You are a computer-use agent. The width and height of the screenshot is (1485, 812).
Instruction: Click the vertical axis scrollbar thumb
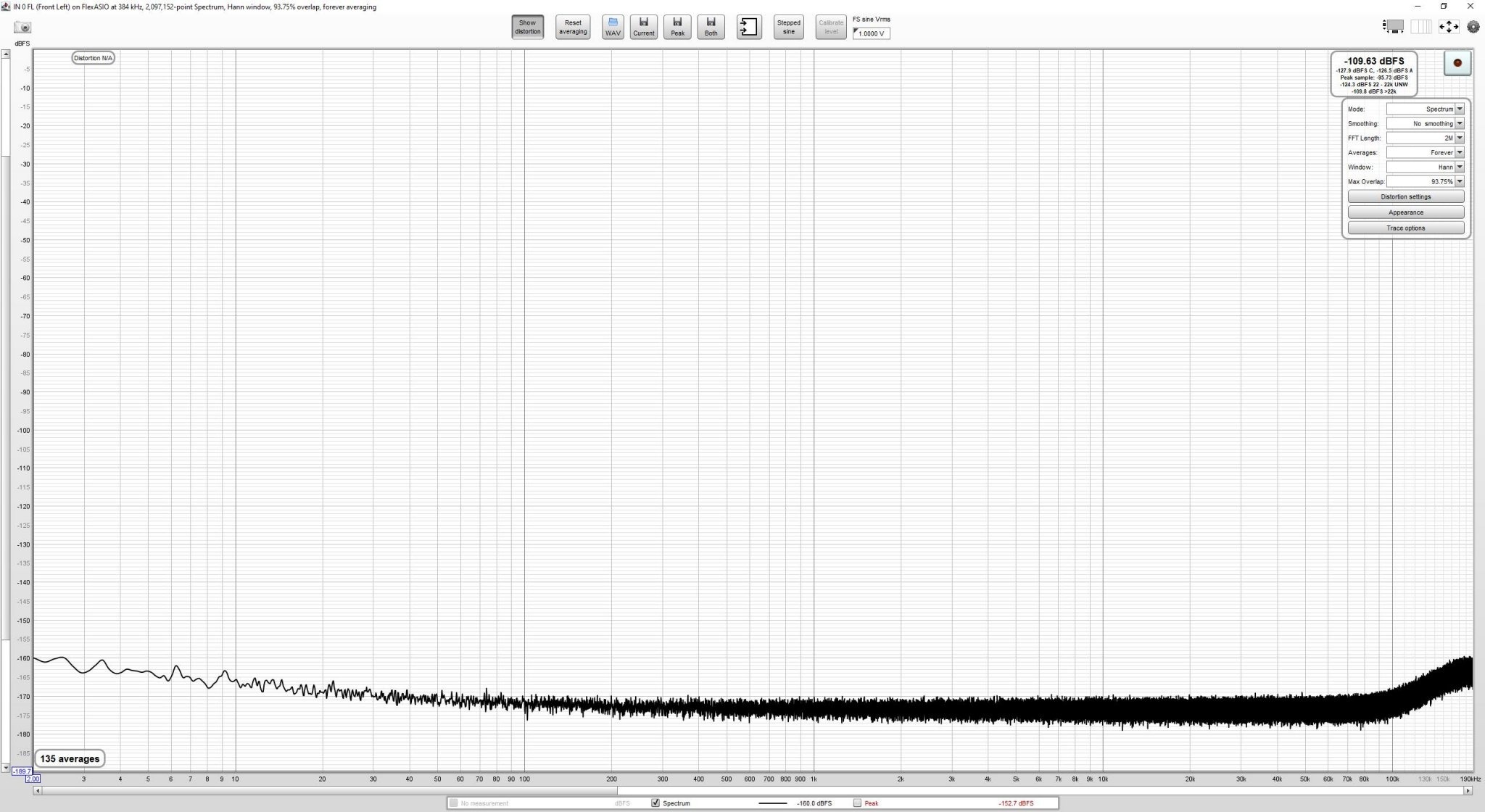tap(6, 397)
